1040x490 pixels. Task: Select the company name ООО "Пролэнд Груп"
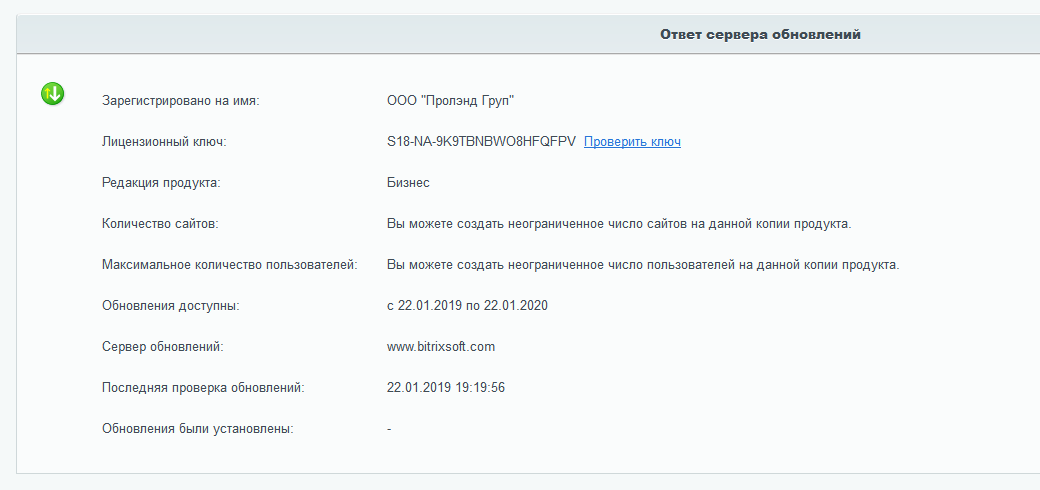(x=457, y=101)
